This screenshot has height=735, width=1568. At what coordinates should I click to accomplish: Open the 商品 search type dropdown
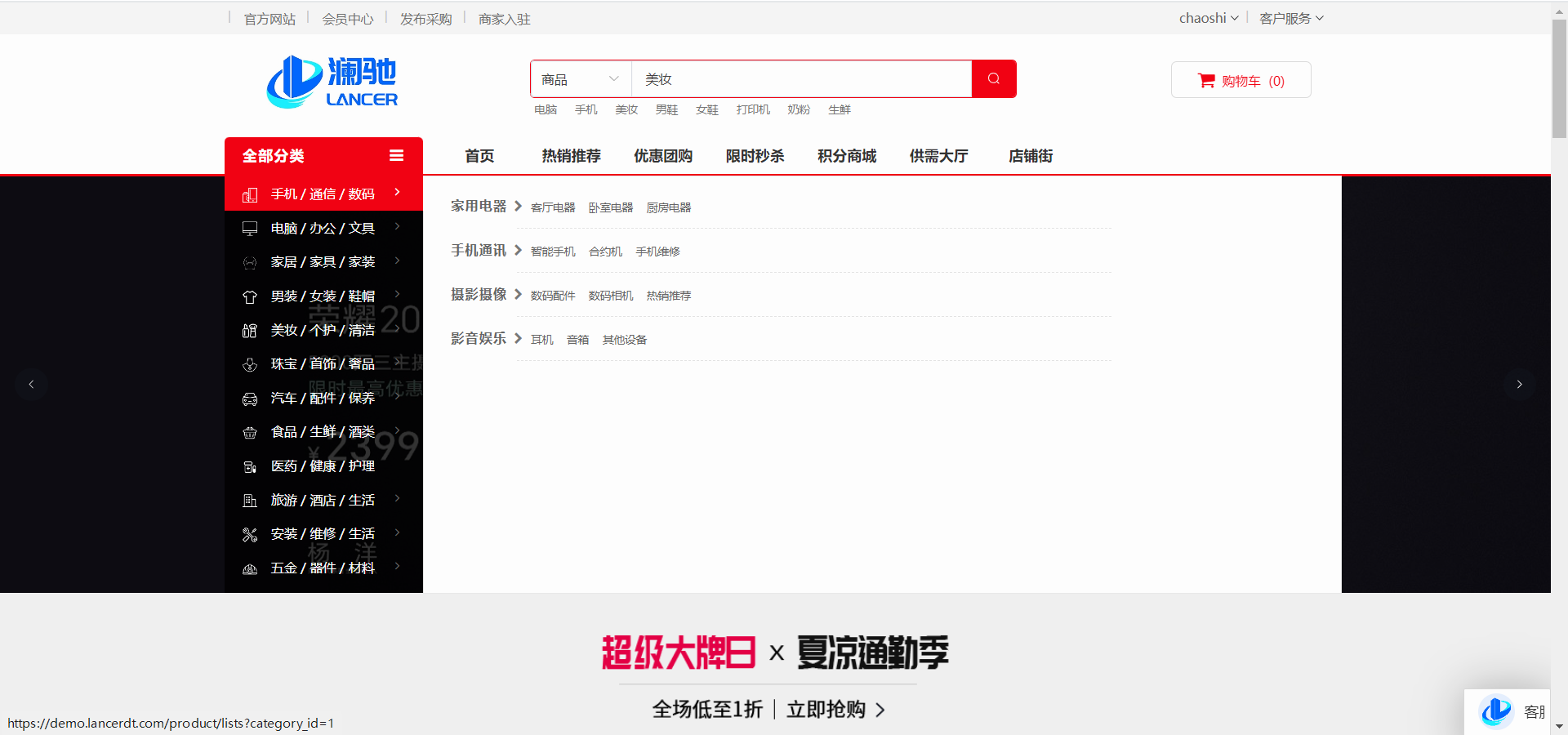point(580,79)
